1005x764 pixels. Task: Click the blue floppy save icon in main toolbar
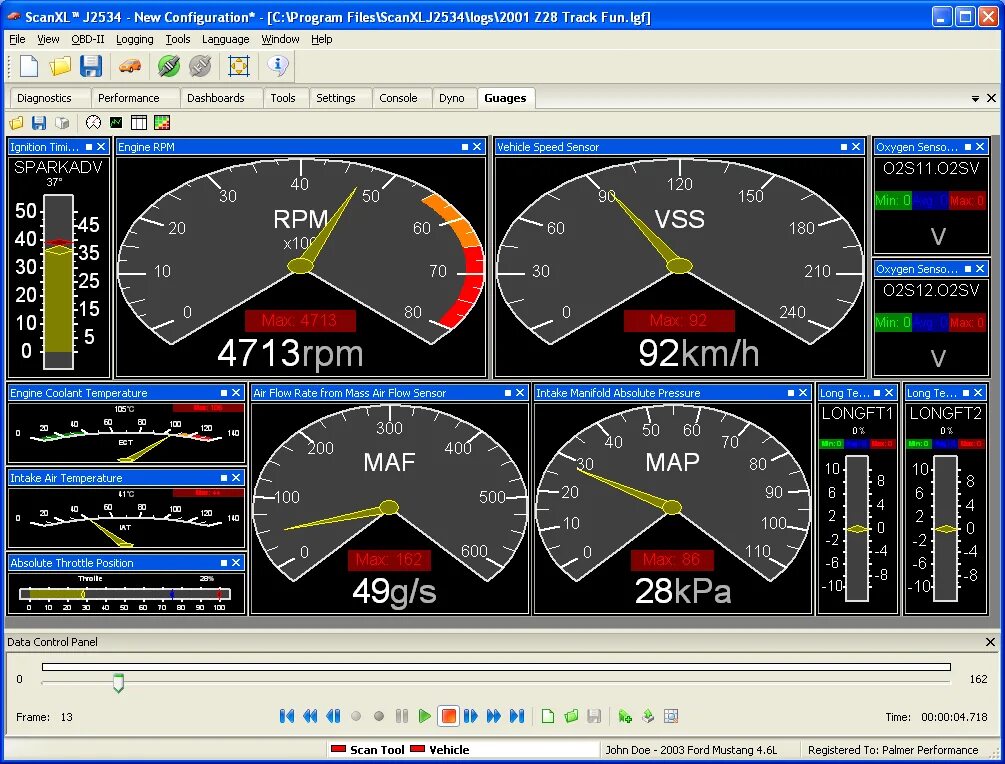click(91, 66)
